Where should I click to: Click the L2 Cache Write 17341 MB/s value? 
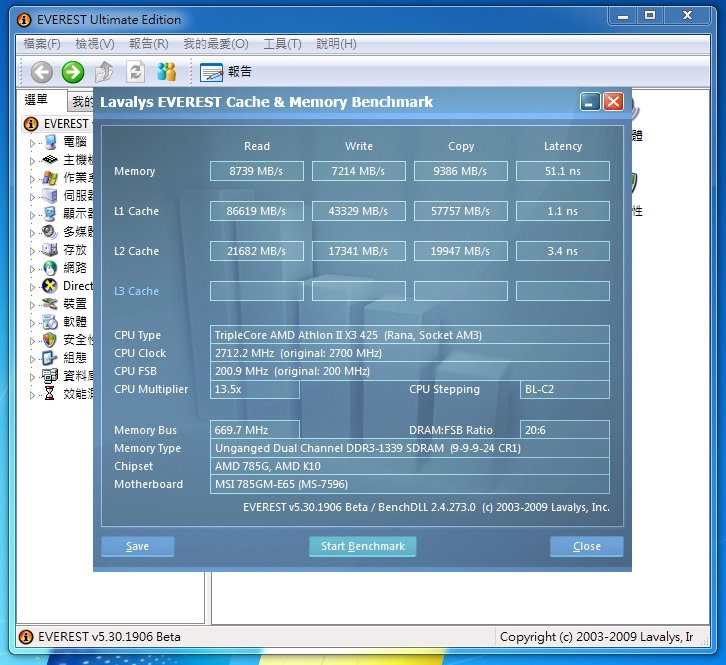[359, 251]
